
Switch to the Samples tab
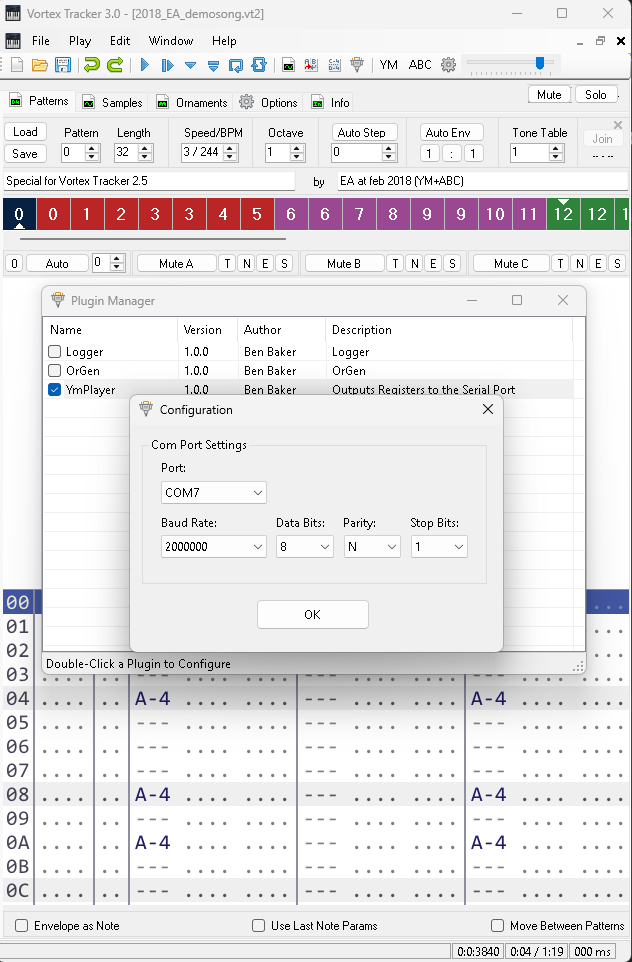pos(113,102)
